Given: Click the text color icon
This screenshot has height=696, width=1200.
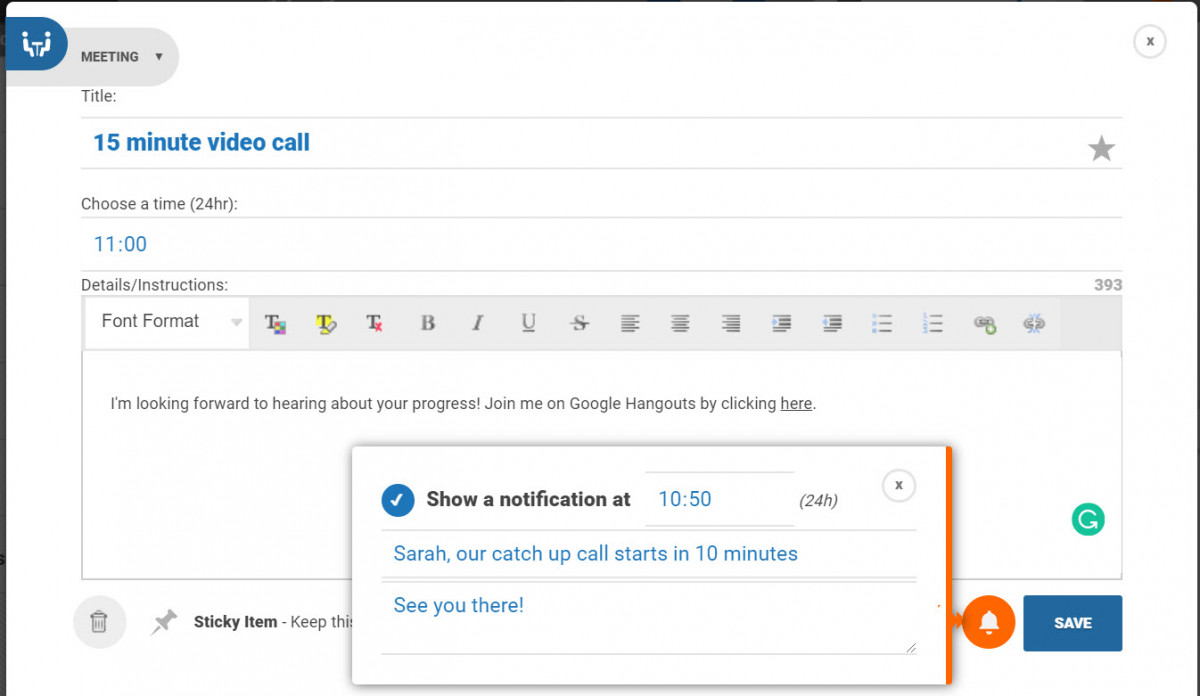Looking at the screenshot, I should [x=275, y=323].
